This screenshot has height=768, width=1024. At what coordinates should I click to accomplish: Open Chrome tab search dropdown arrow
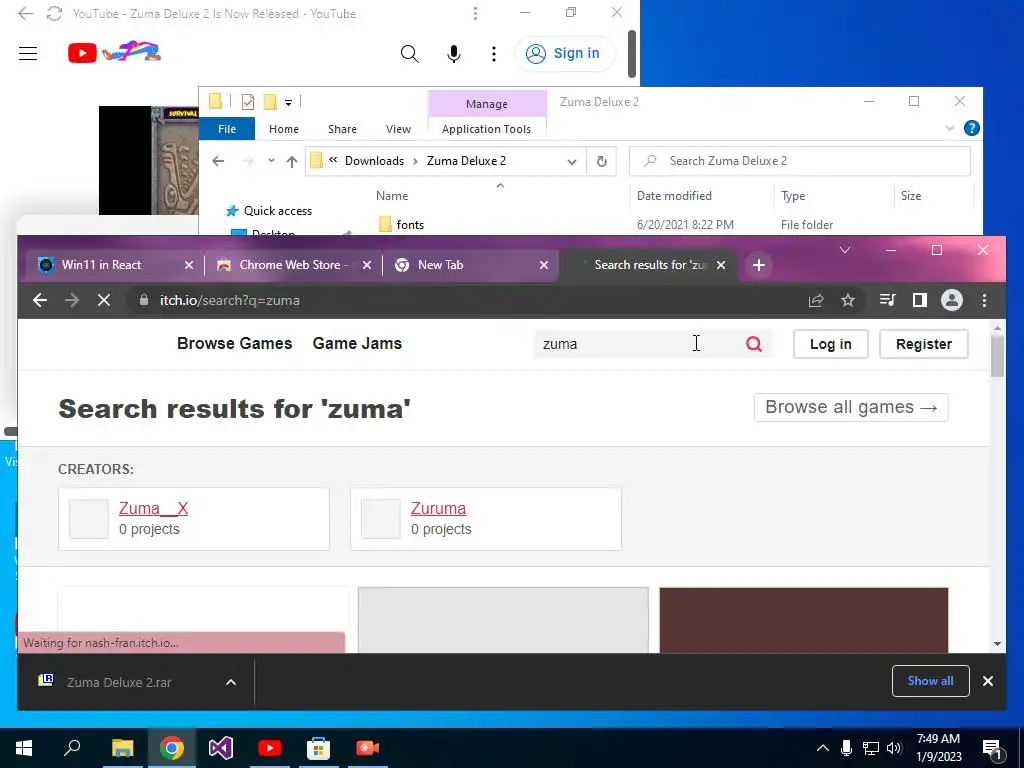(x=844, y=250)
